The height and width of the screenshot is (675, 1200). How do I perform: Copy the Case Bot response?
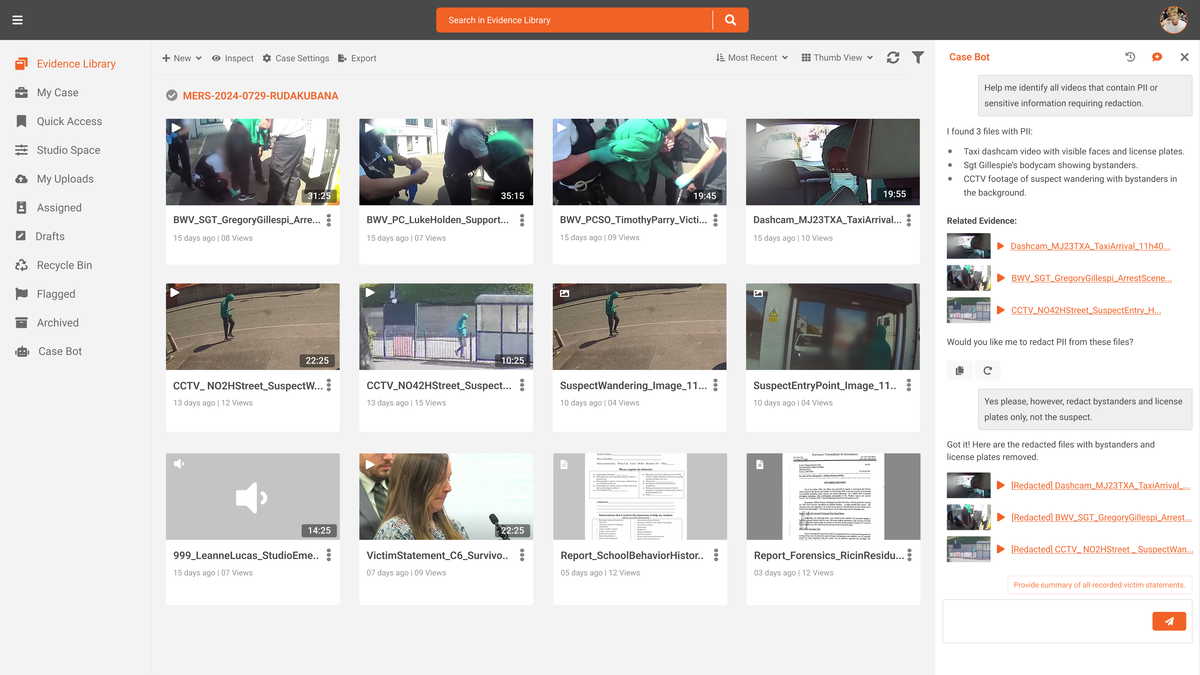[x=959, y=371]
